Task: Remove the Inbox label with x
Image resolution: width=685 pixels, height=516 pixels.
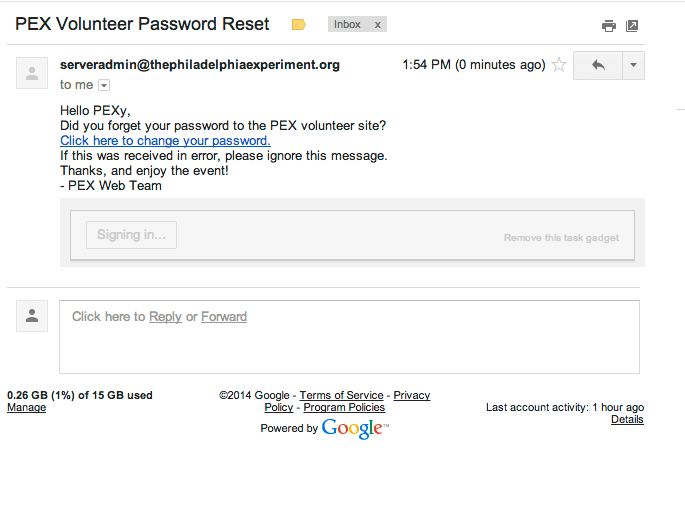Action: pos(377,24)
